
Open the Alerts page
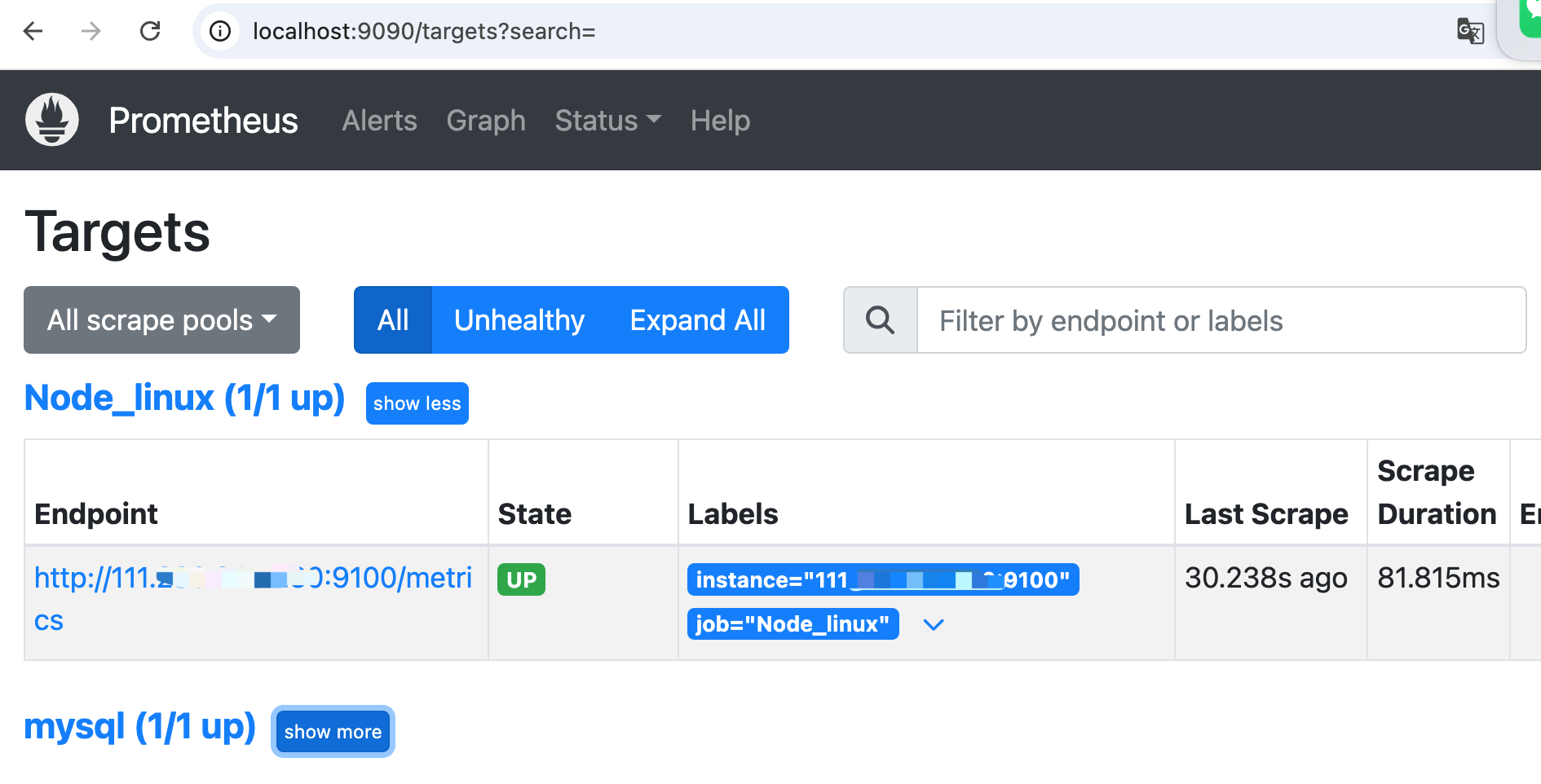coord(379,121)
